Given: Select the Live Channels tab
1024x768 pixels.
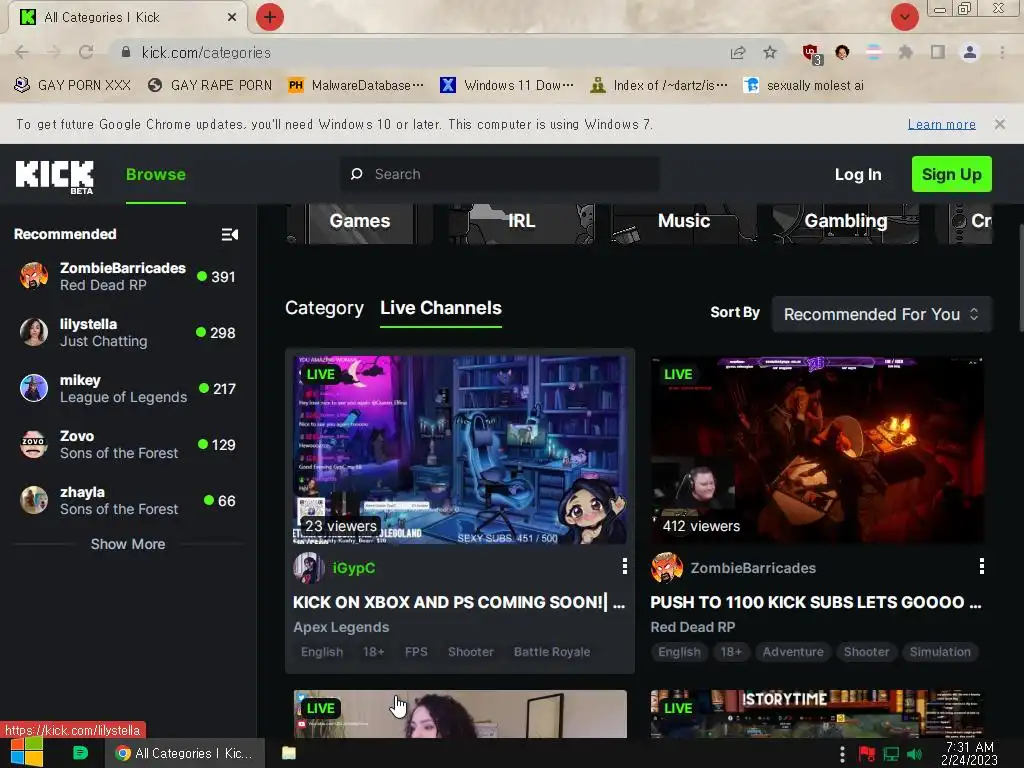Looking at the screenshot, I should click(x=441, y=308).
